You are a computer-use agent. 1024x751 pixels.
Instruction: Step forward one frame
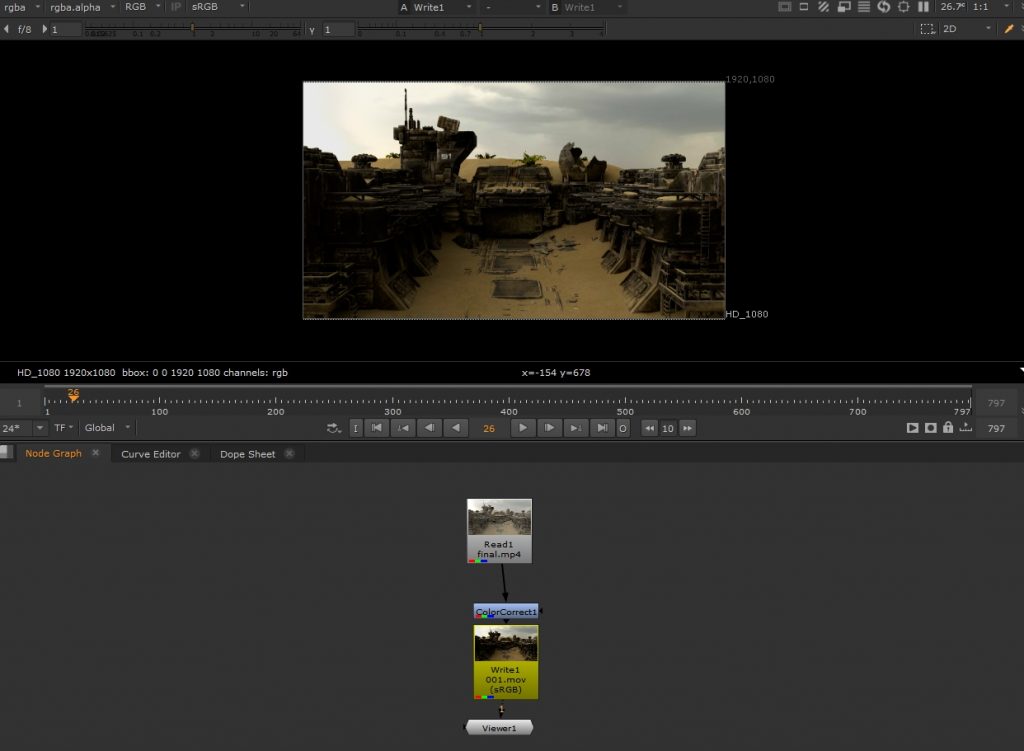(x=549, y=428)
